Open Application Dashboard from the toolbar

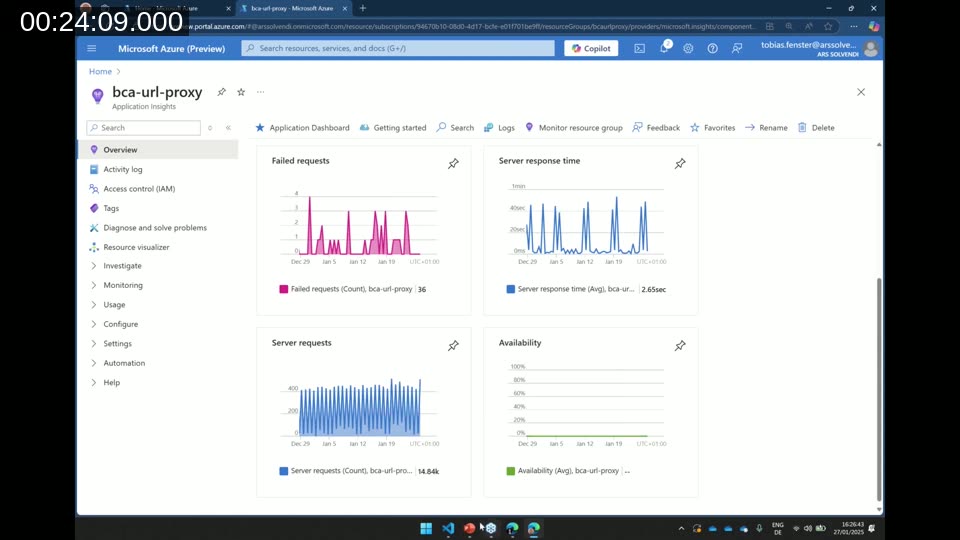[302, 127]
